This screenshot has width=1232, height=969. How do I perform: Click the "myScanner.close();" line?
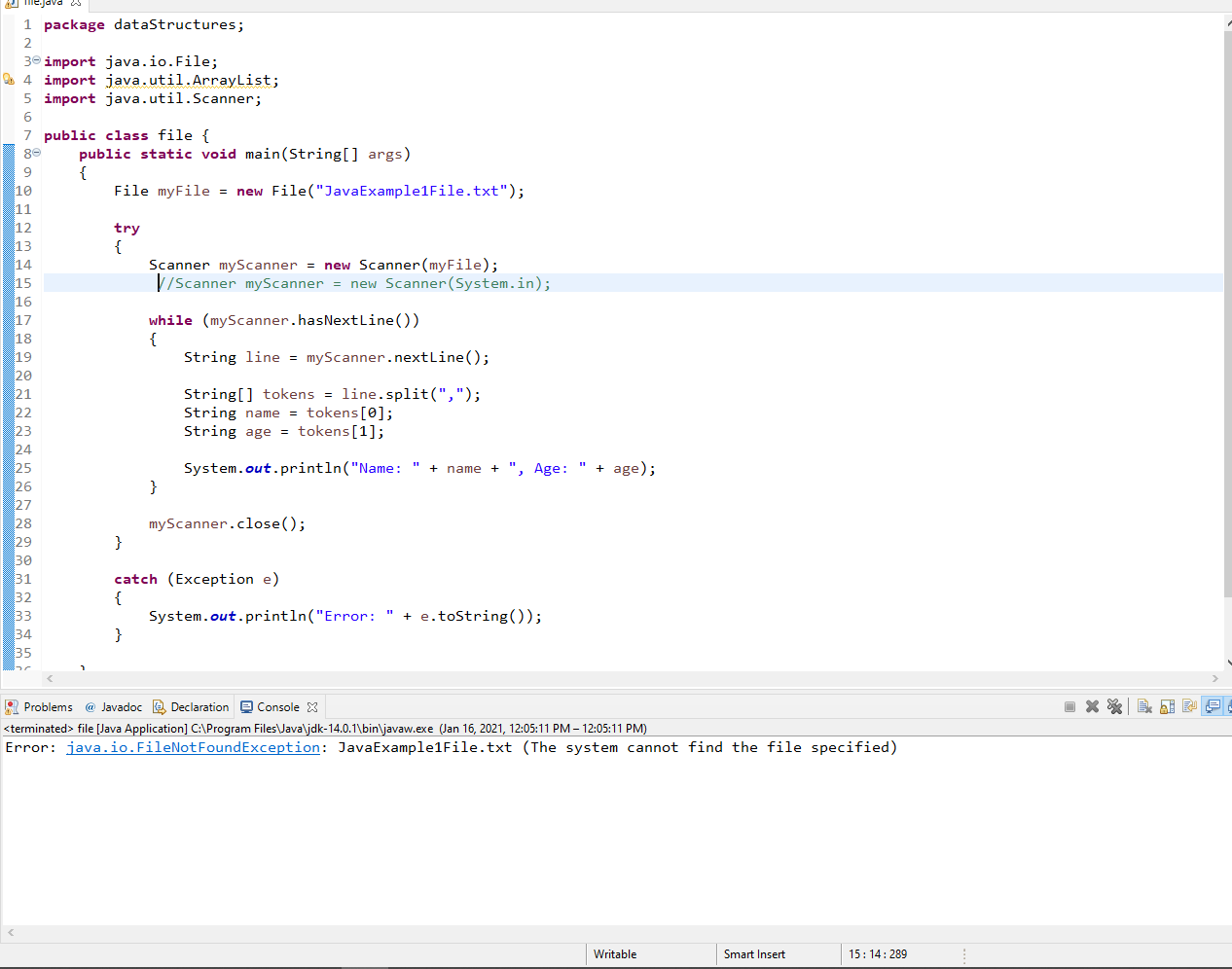coord(228,523)
